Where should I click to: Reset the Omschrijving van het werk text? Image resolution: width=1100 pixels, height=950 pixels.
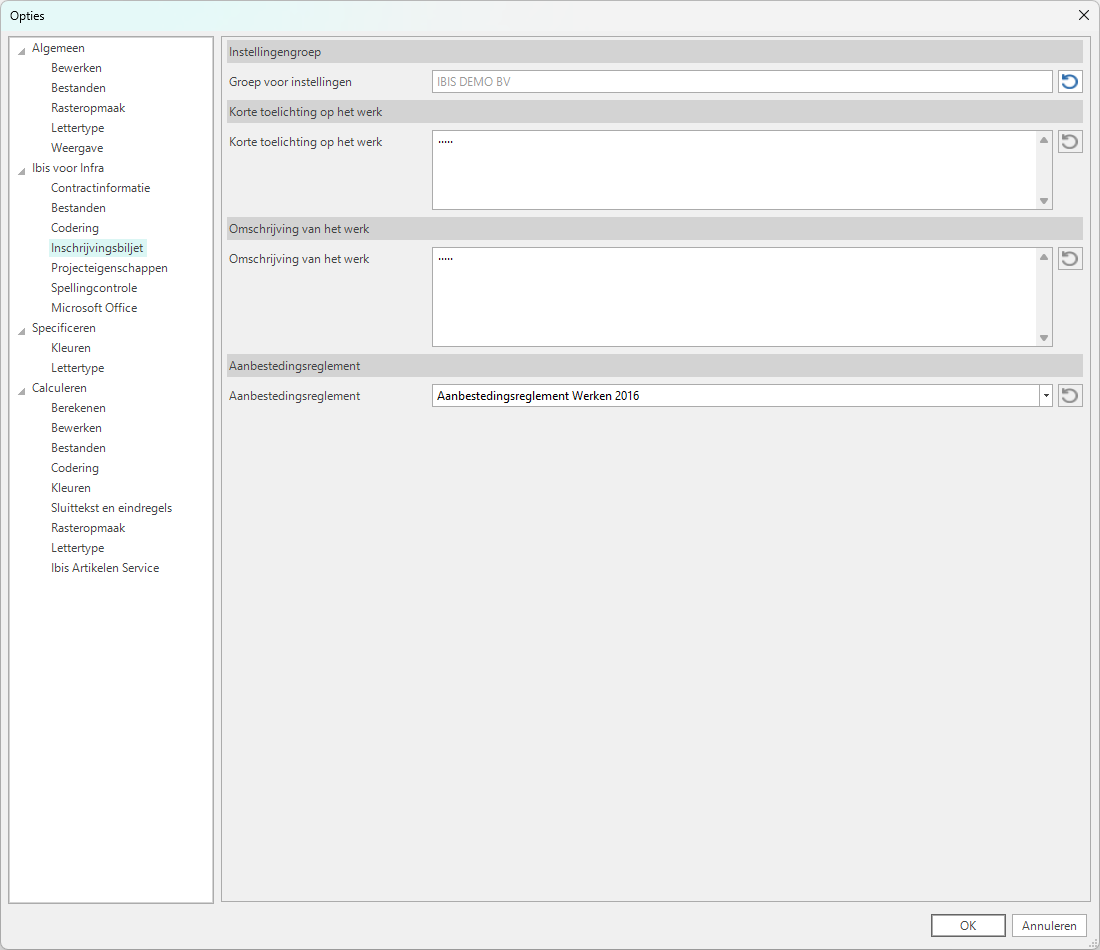pyautogui.click(x=1070, y=259)
